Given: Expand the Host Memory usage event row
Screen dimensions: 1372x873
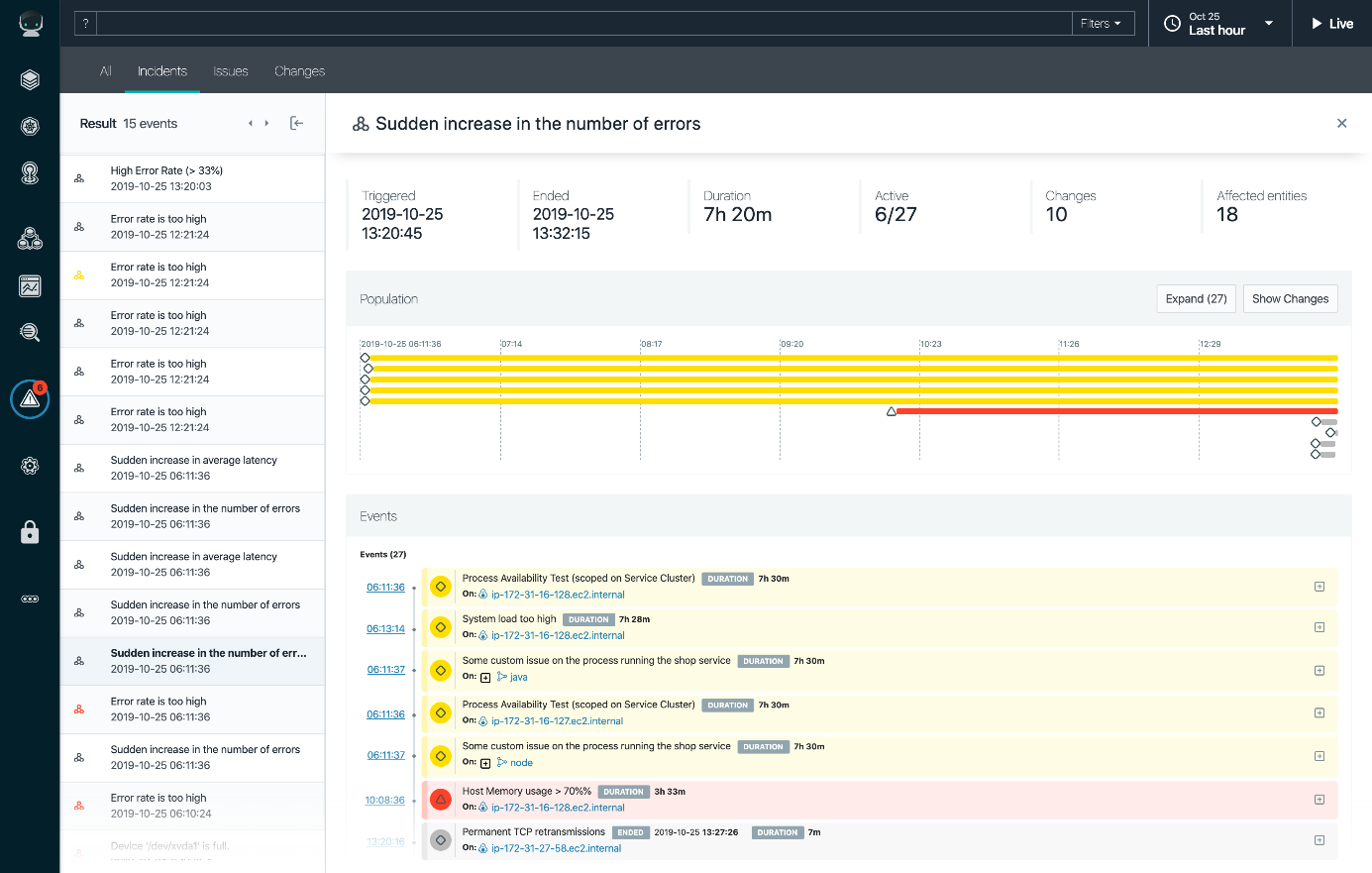Looking at the screenshot, I should point(1319,800).
